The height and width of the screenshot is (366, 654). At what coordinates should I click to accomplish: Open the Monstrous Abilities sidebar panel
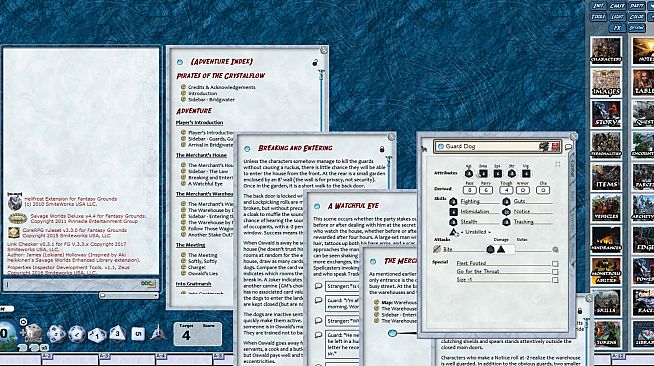(606, 270)
